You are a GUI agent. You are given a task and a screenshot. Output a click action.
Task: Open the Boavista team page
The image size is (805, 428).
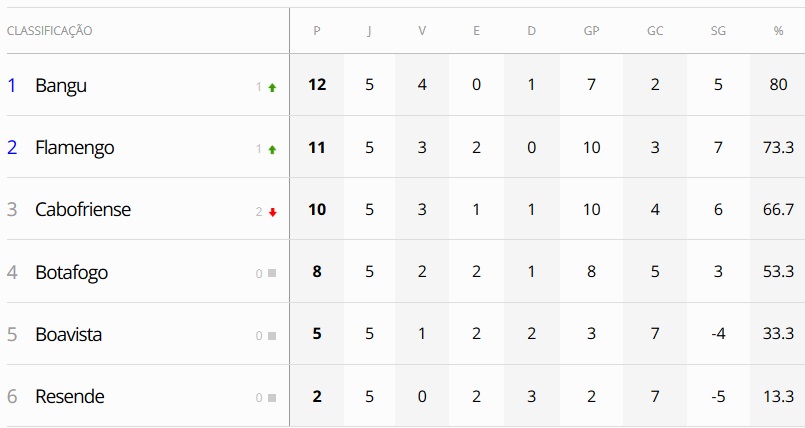click(x=68, y=334)
